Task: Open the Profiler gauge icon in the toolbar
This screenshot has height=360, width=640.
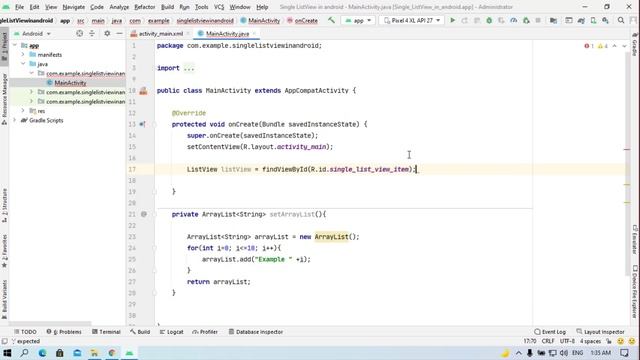Action: point(513,20)
